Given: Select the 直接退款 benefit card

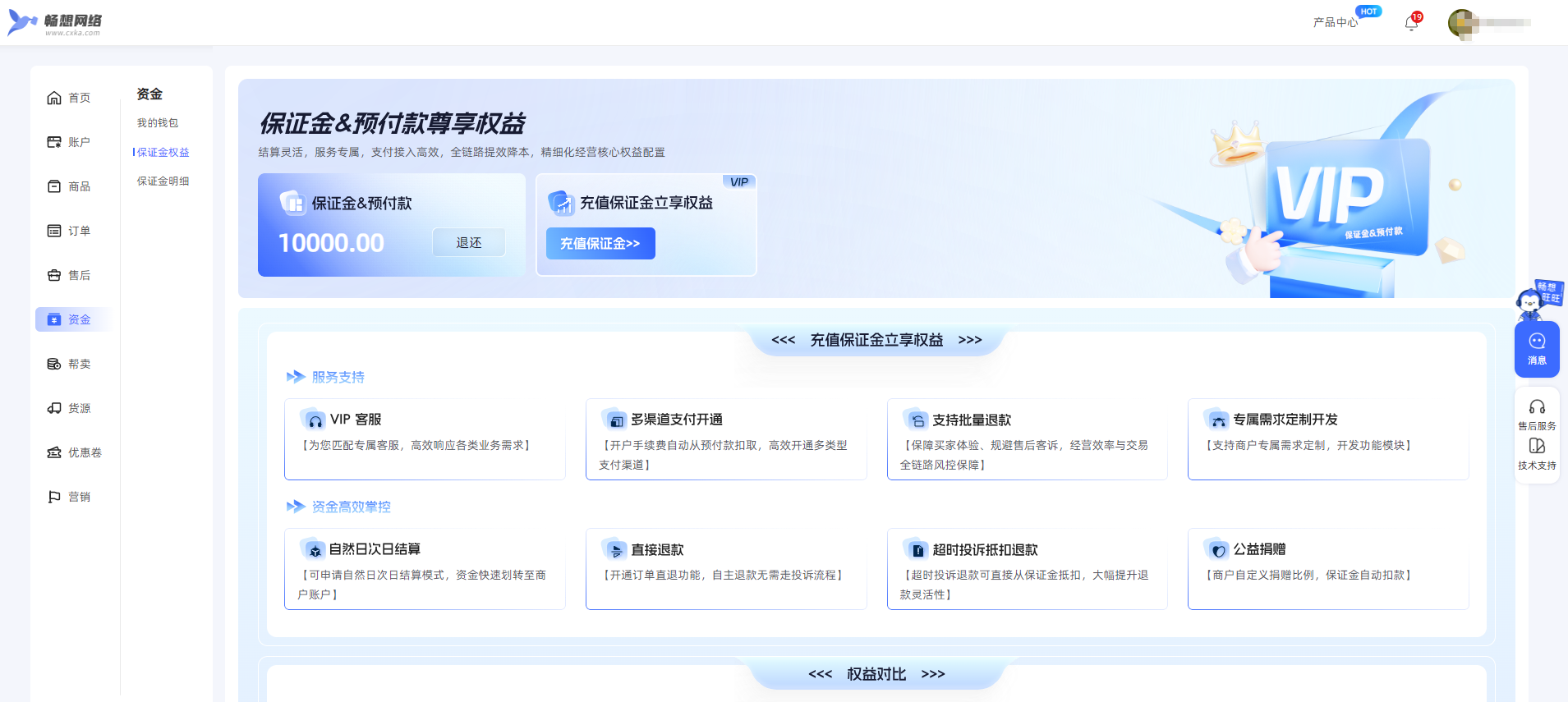Looking at the screenshot, I should click(x=725, y=568).
